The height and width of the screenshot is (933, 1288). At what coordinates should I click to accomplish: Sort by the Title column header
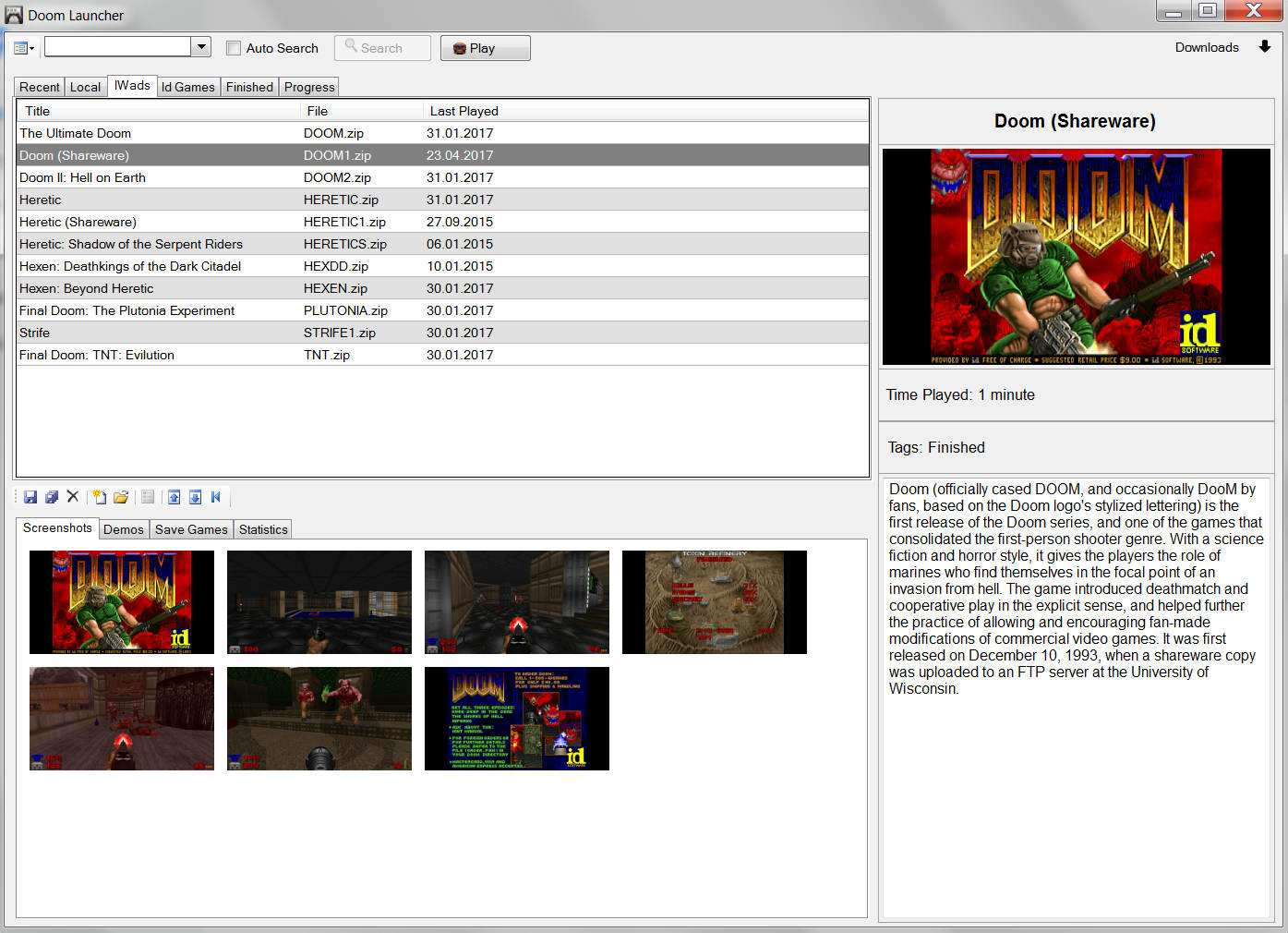pyautogui.click(x=160, y=111)
